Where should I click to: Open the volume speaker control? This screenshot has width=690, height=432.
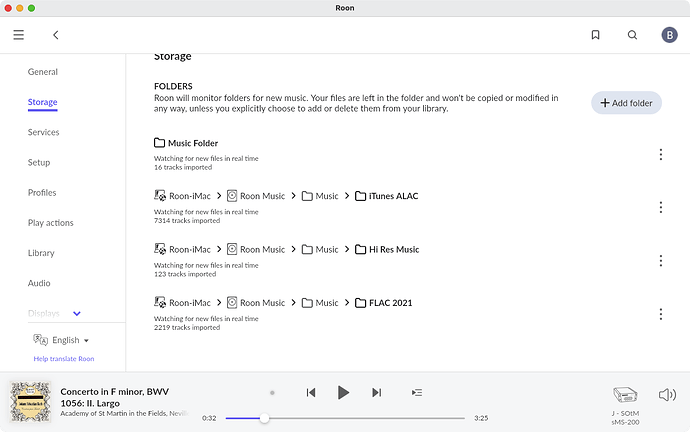click(x=667, y=395)
